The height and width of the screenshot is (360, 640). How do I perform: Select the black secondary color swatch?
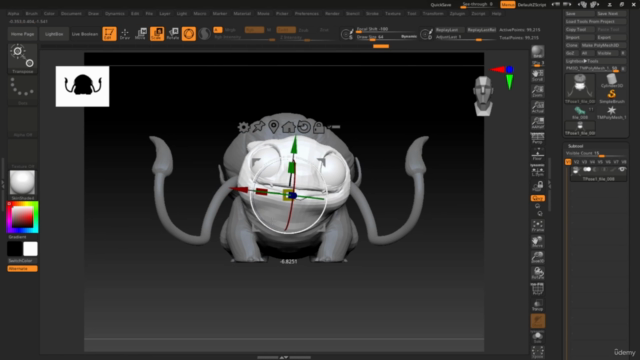(14, 249)
